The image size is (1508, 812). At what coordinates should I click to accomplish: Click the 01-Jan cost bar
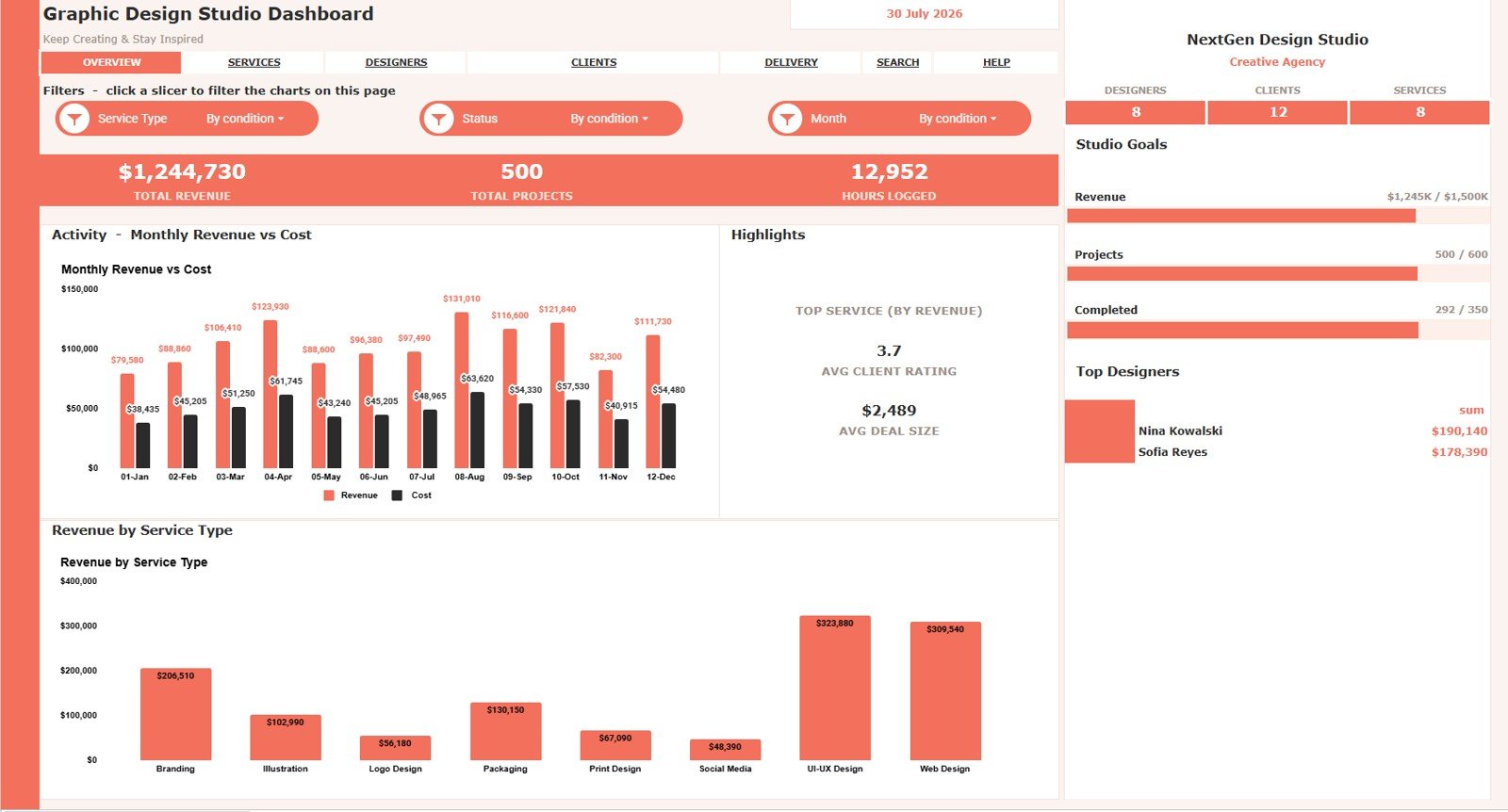[x=142, y=446]
